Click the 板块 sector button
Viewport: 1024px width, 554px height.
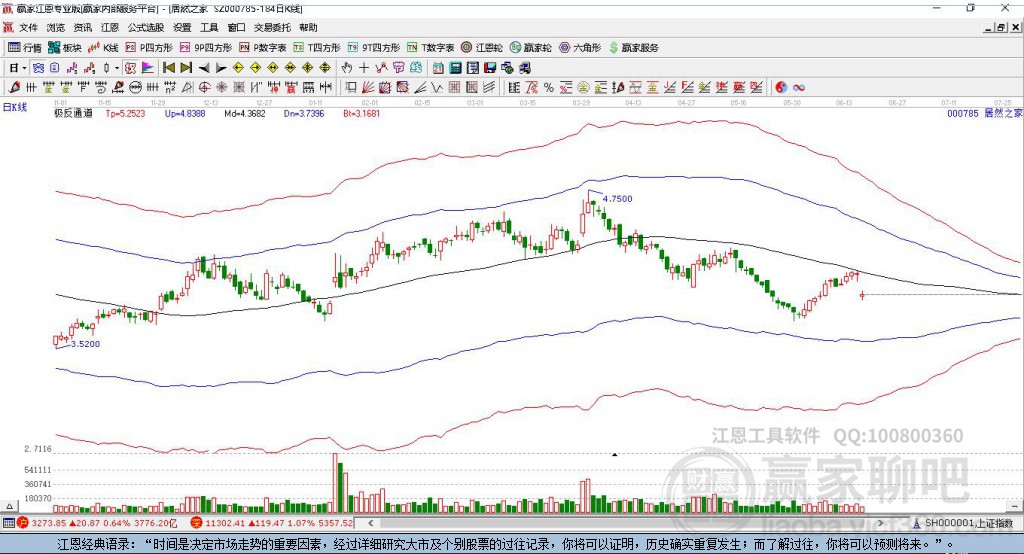(x=65, y=48)
